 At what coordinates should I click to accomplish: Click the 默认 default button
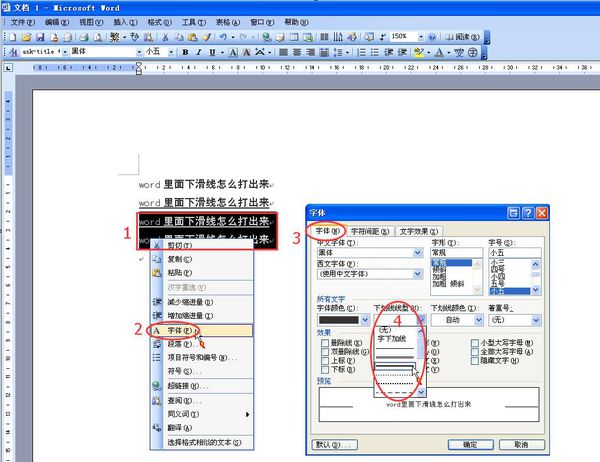click(335, 445)
